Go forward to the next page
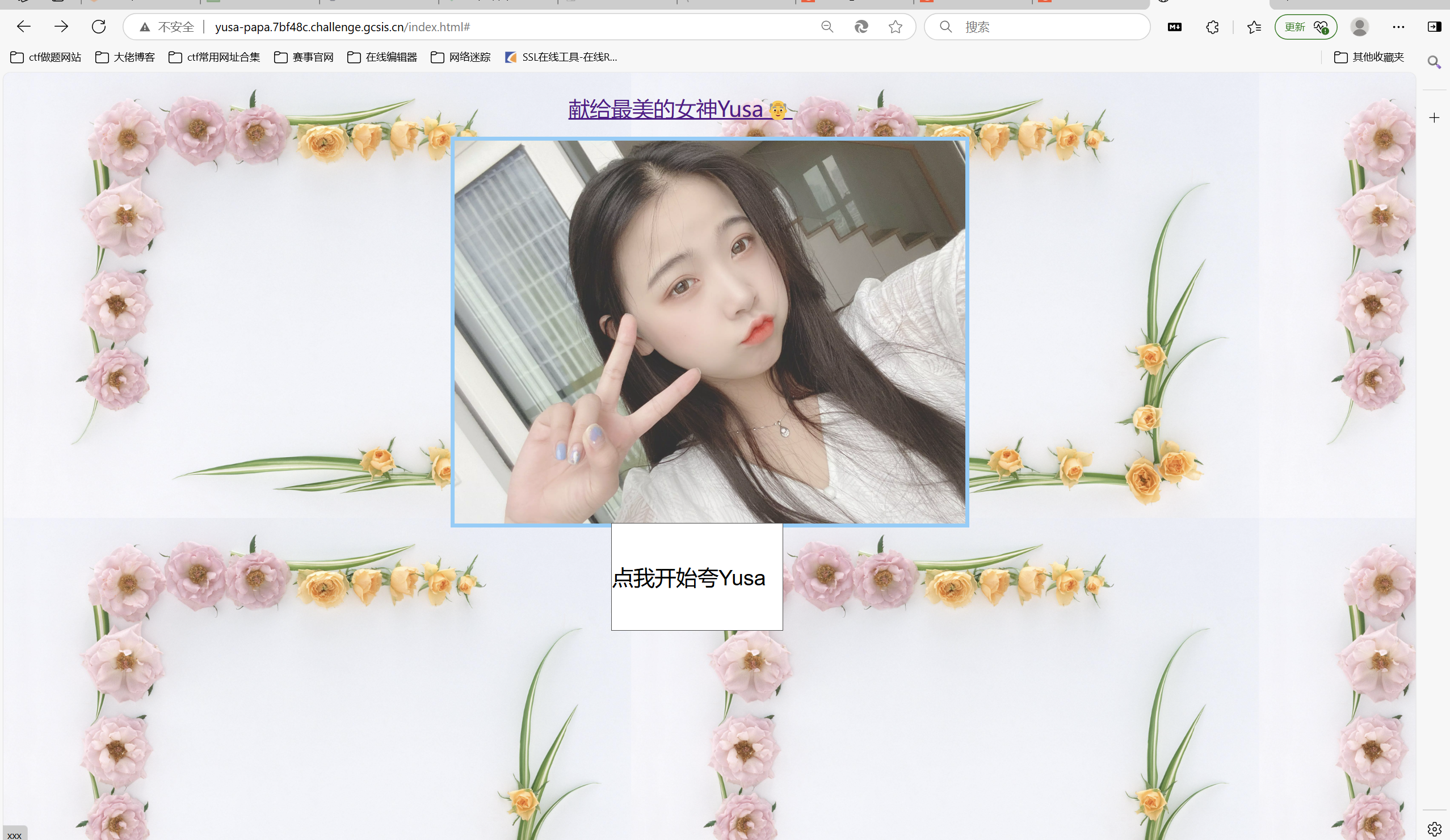 click(x=61, y=27)
